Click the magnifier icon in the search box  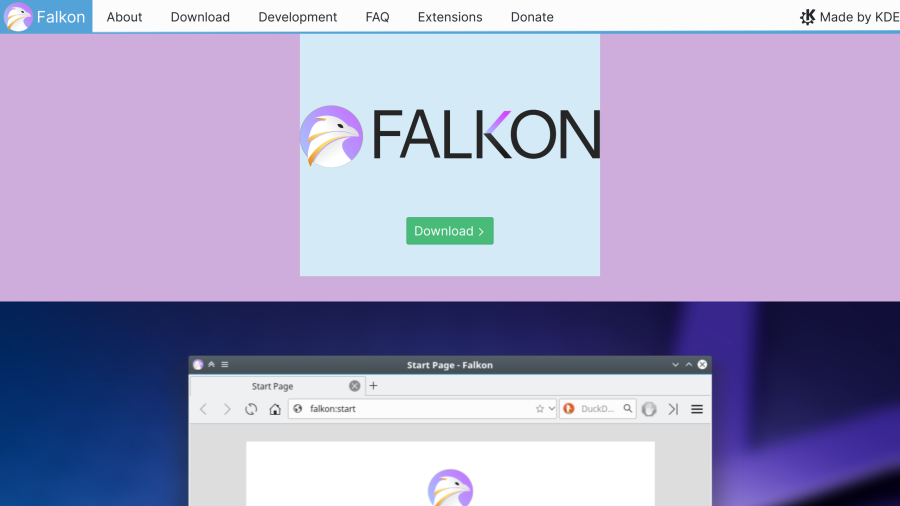coord(628,409)
